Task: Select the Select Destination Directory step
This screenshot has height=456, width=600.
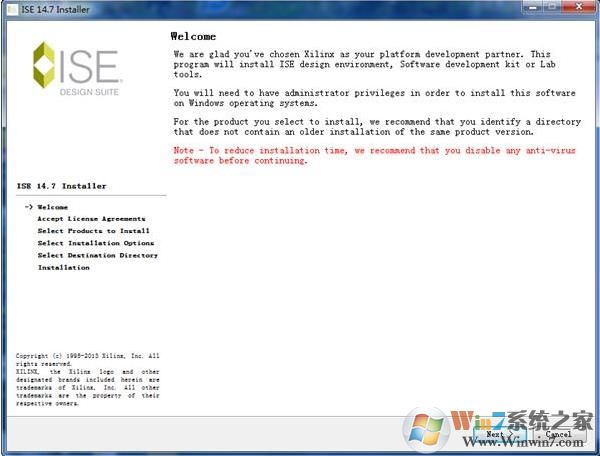Action: point(98,255)
